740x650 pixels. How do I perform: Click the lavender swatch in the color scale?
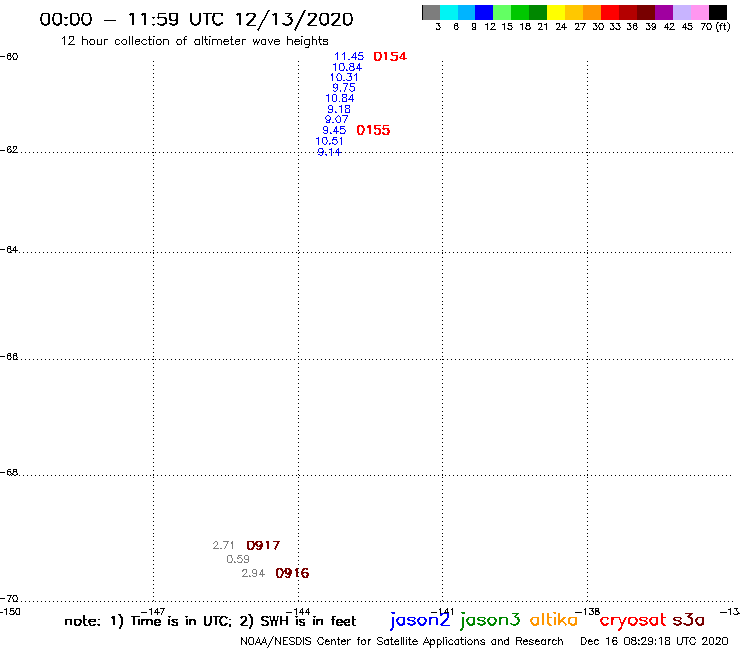(681, 12)
